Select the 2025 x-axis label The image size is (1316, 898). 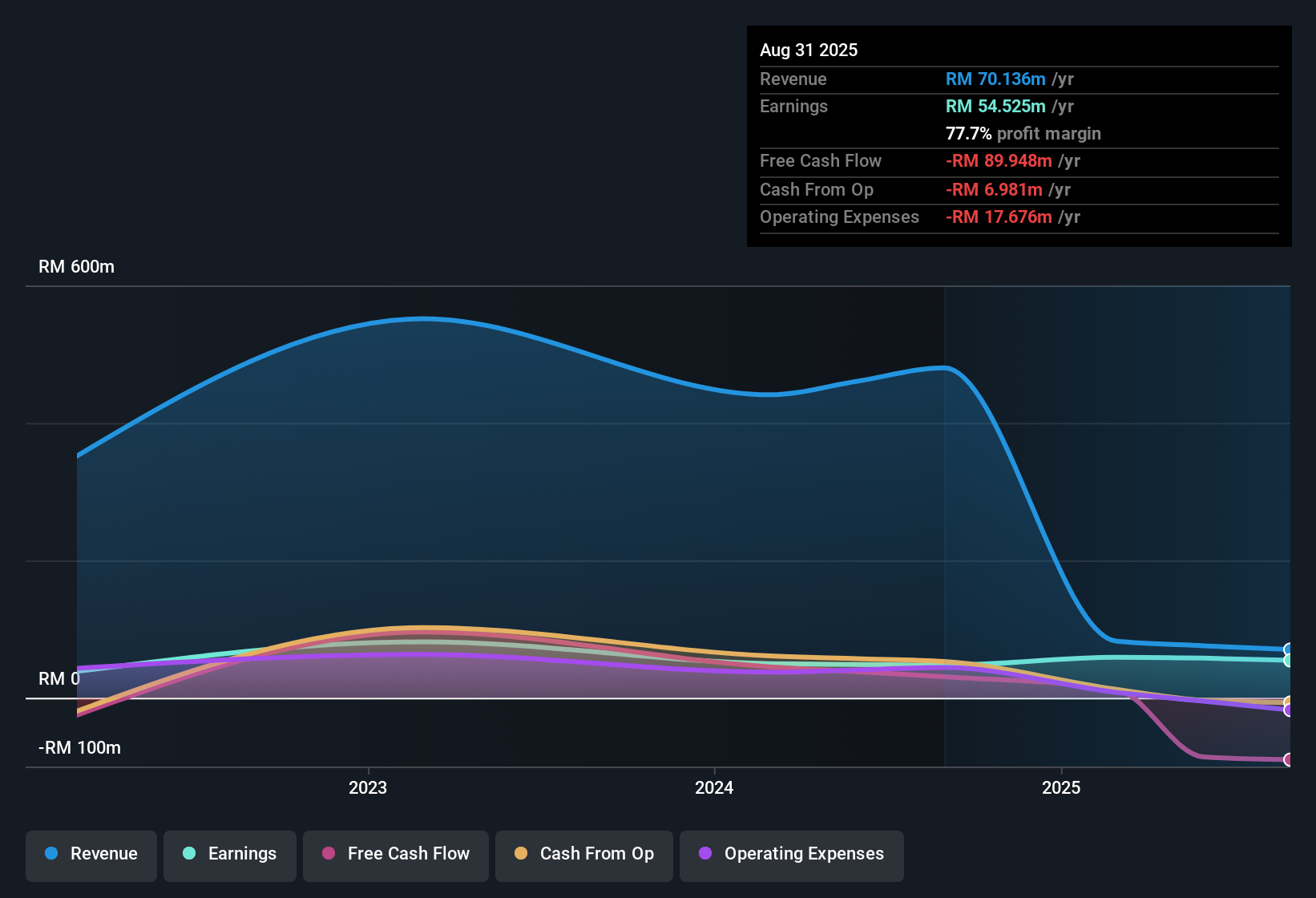pyautogui.click(x=1061, y=788)
